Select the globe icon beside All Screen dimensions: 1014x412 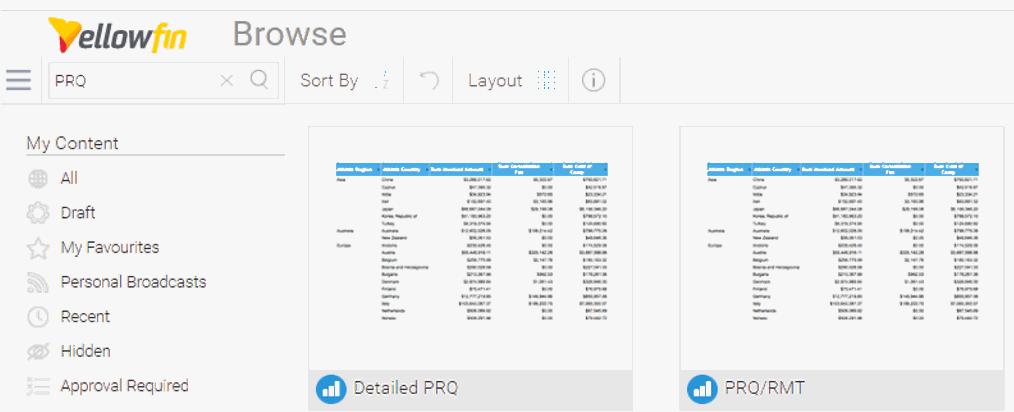38,179
